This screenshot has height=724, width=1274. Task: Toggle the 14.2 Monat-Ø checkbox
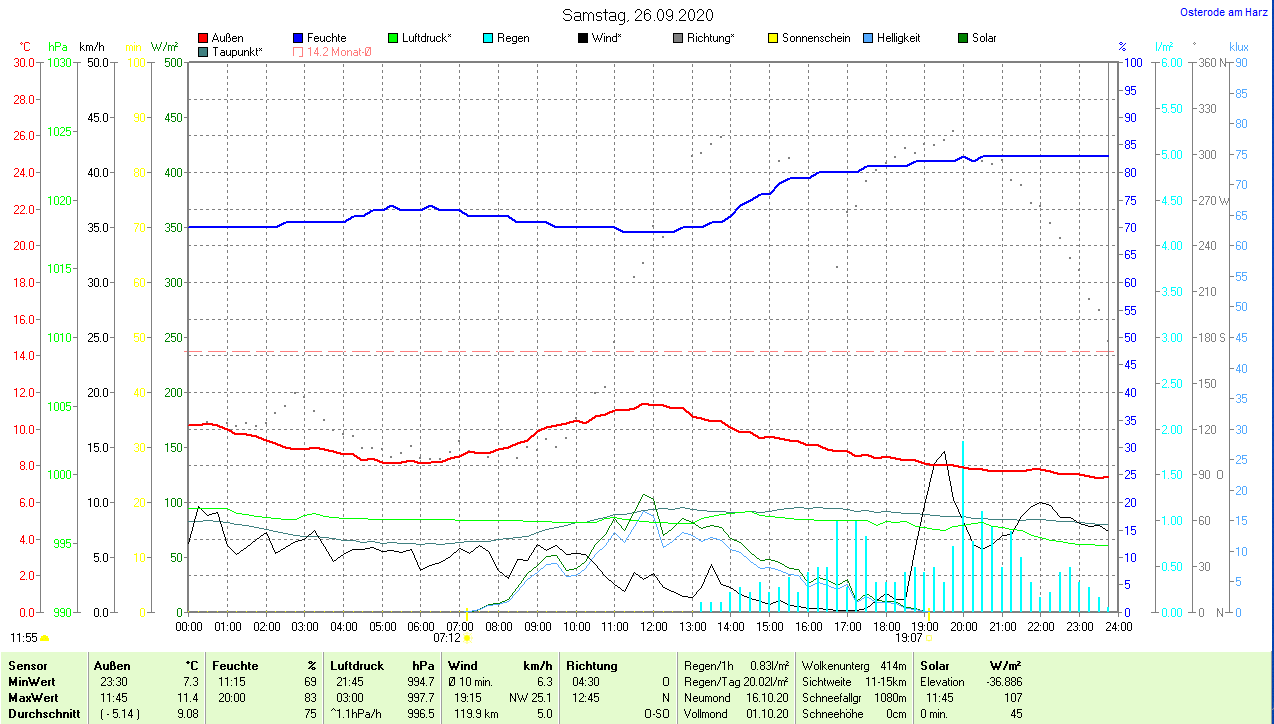click(299, 52)
